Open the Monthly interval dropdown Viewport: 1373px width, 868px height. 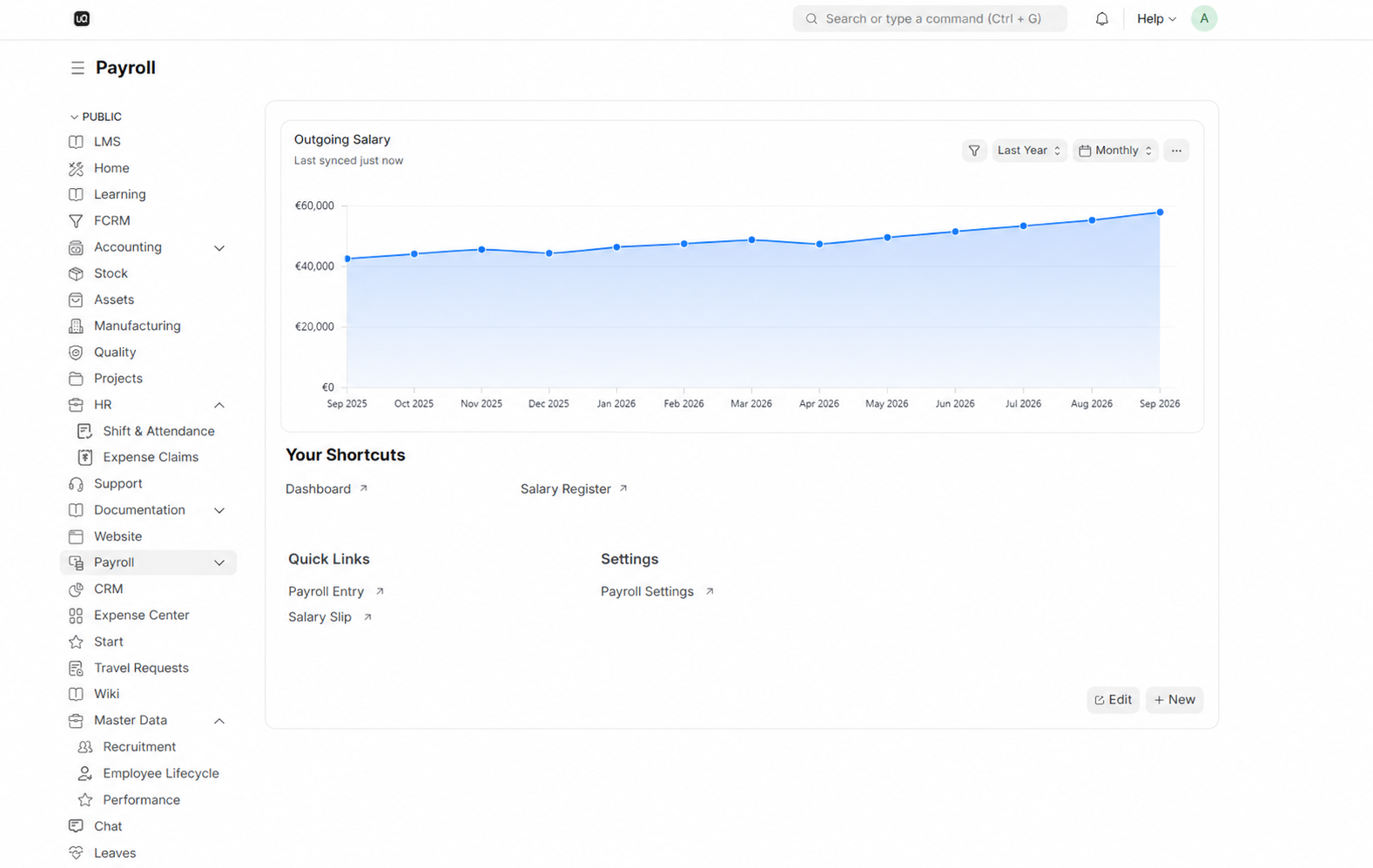1115,151
